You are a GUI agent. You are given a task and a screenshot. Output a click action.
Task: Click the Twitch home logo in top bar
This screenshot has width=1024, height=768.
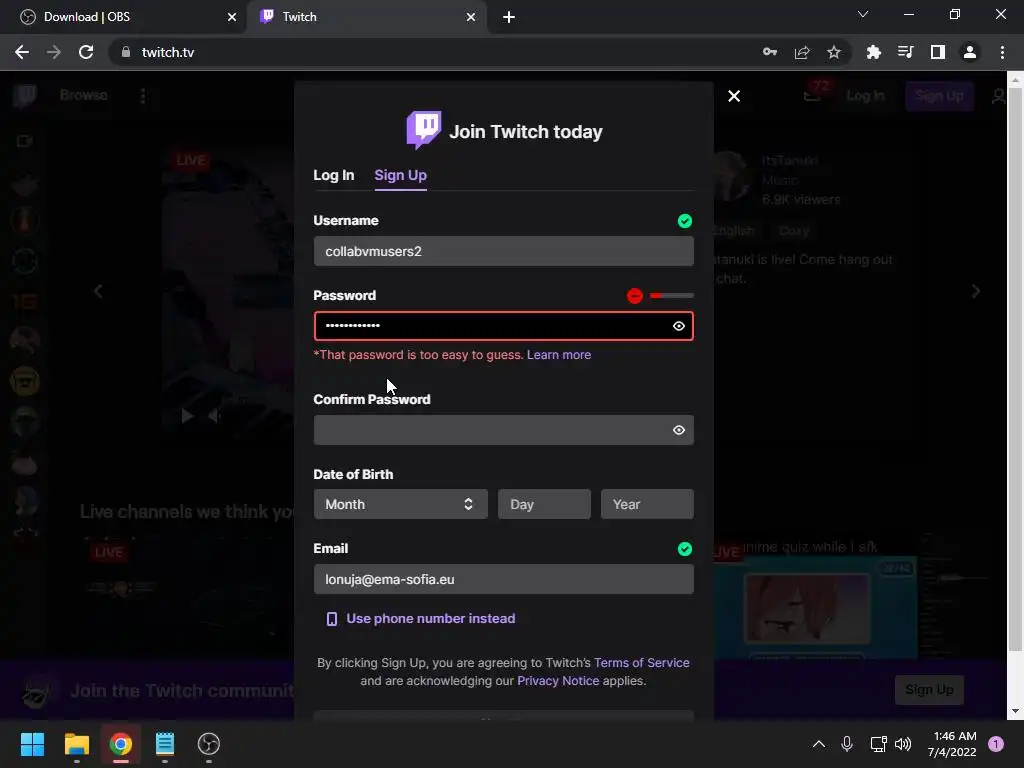(25, 96)
